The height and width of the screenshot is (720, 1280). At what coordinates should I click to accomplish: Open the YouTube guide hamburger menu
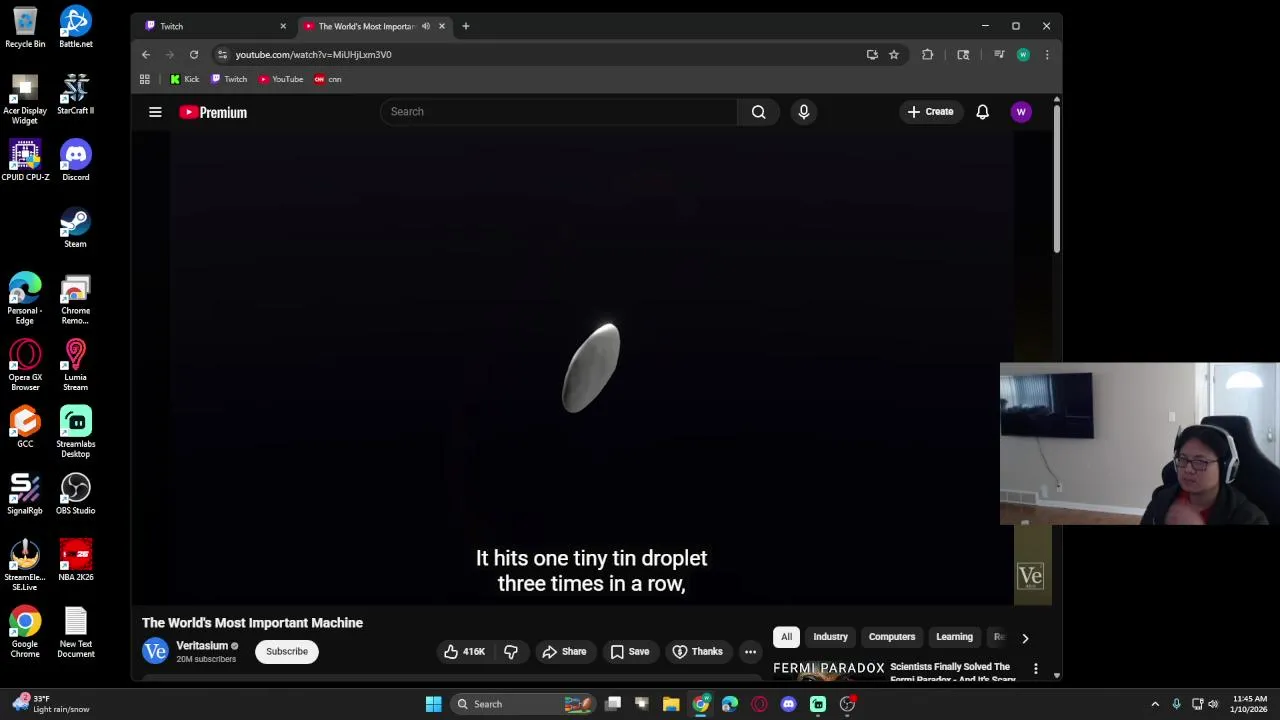click(155, 112)
